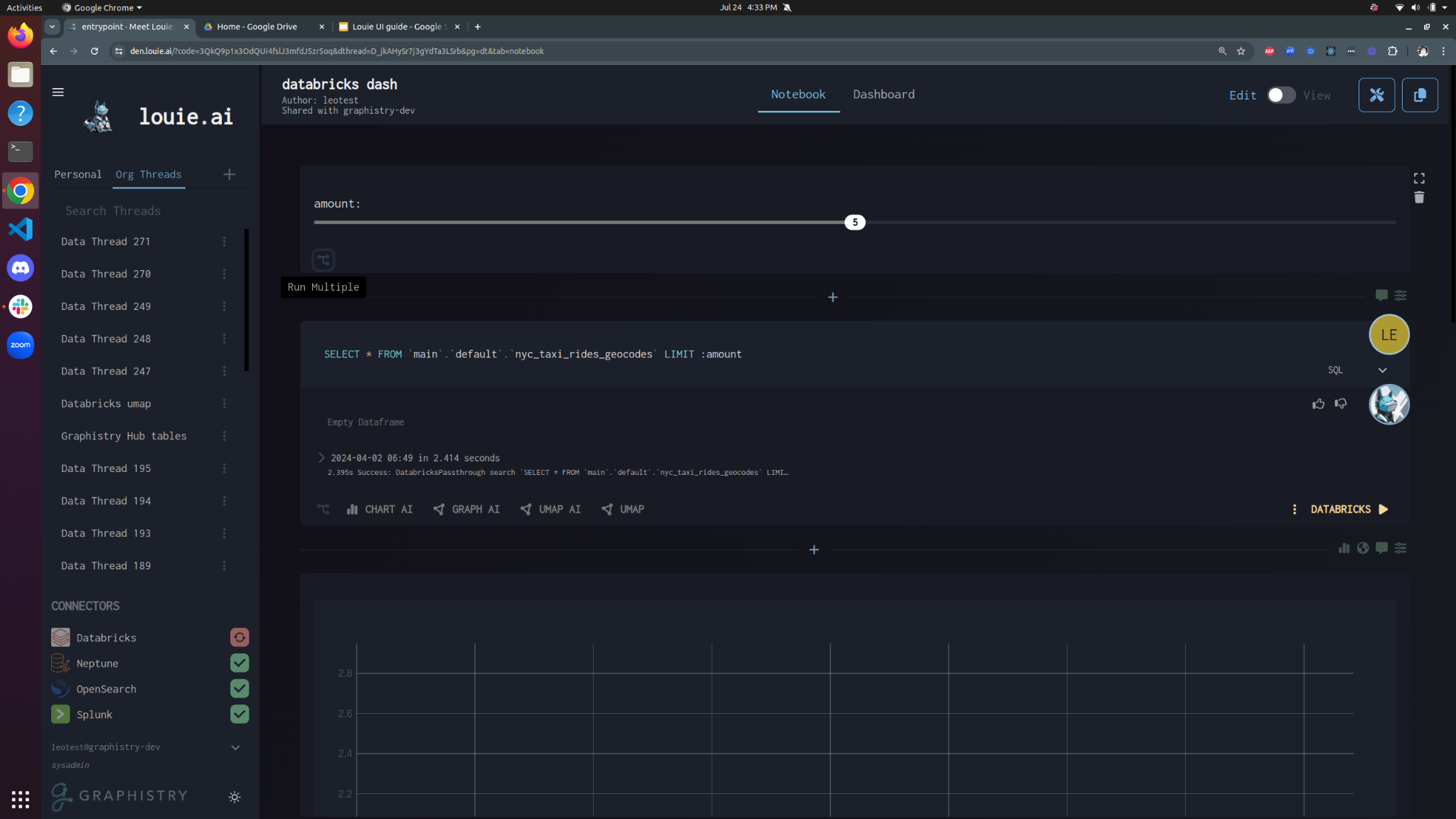Click the LE user avatar
Image resolution: width=1456 pixels, height=819 pixels.
[x=1388, y=335]
